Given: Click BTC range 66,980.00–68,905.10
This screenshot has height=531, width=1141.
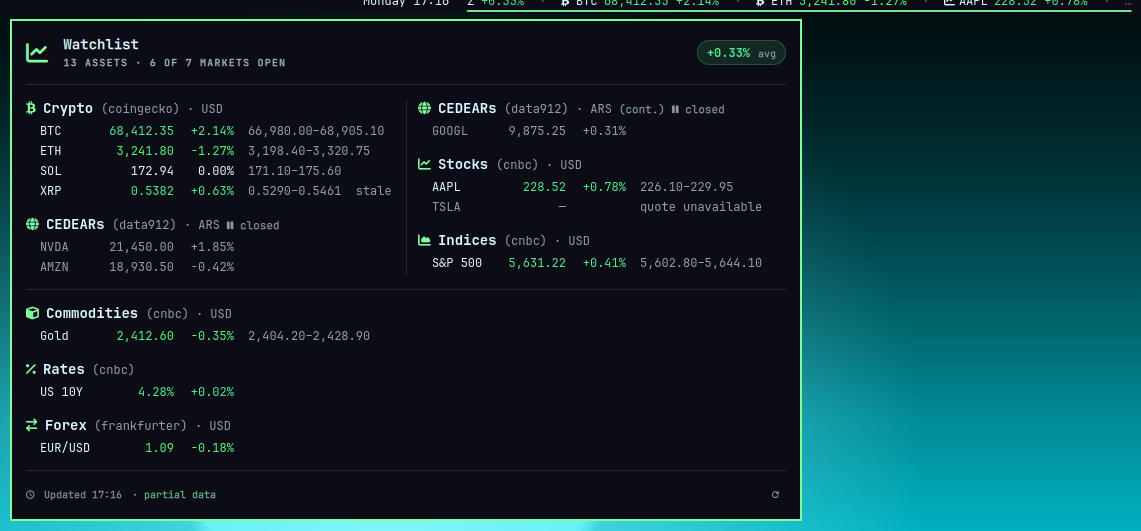Looking at the screenshot, I should [x=316, y=132].
